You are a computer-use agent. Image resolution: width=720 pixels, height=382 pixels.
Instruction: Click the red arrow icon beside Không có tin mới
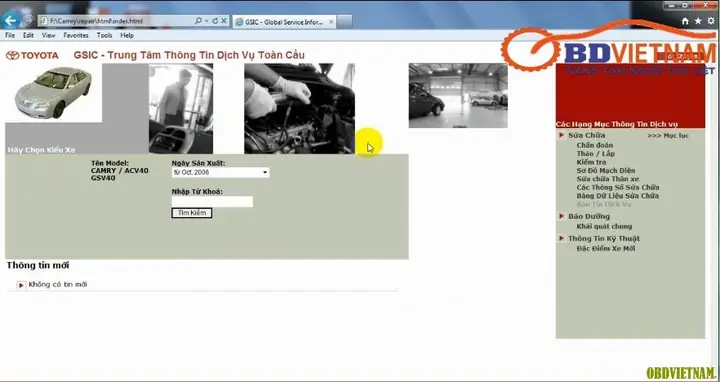[x=21, y=285]
